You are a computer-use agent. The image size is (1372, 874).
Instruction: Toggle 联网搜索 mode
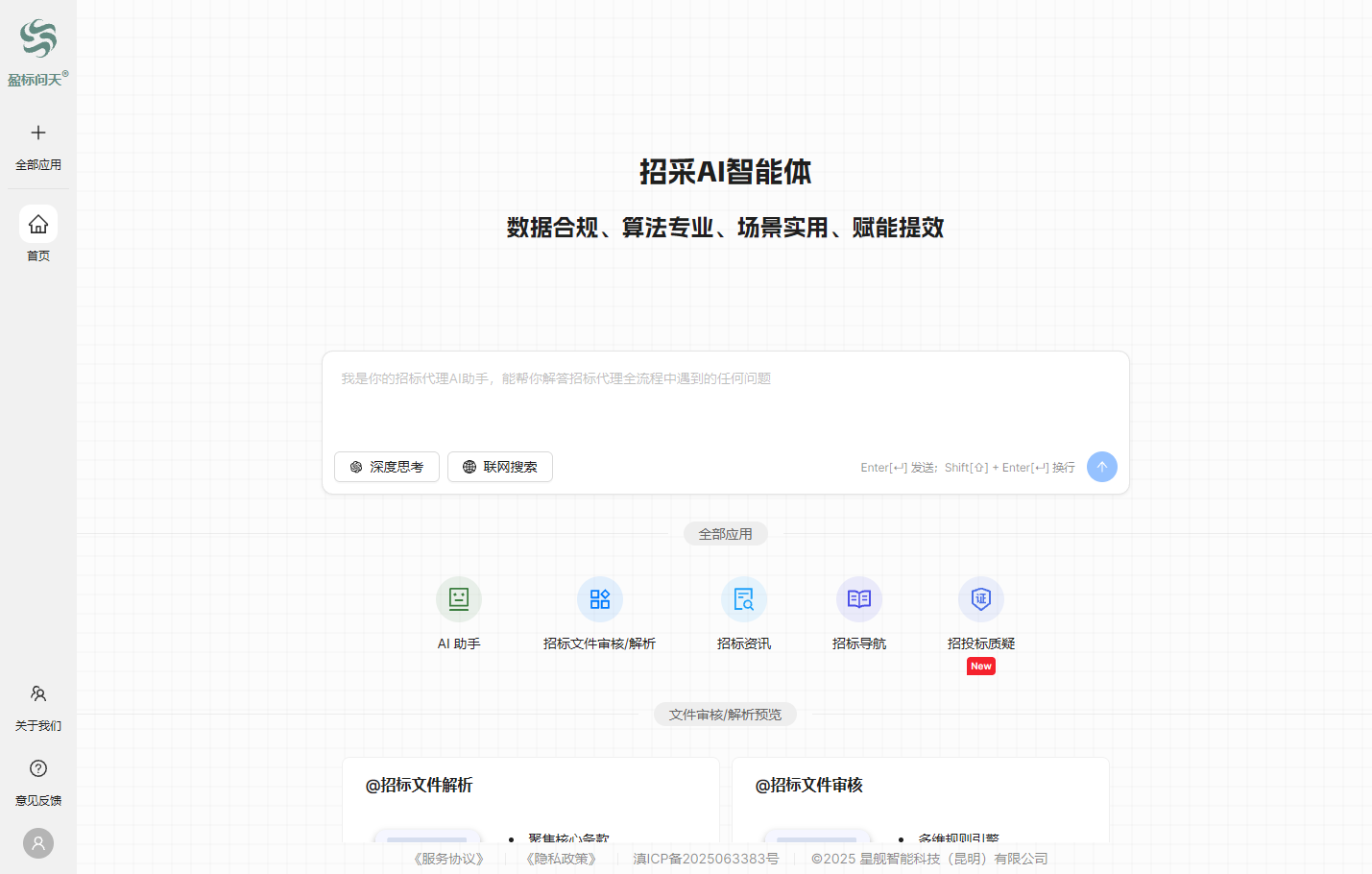tap(500, 467)
